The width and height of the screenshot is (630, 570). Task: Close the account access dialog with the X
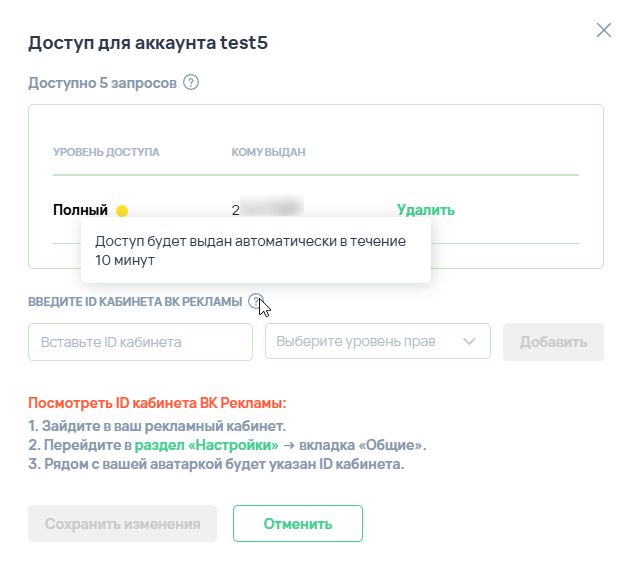pyautogui.click(x=603, y=30)
